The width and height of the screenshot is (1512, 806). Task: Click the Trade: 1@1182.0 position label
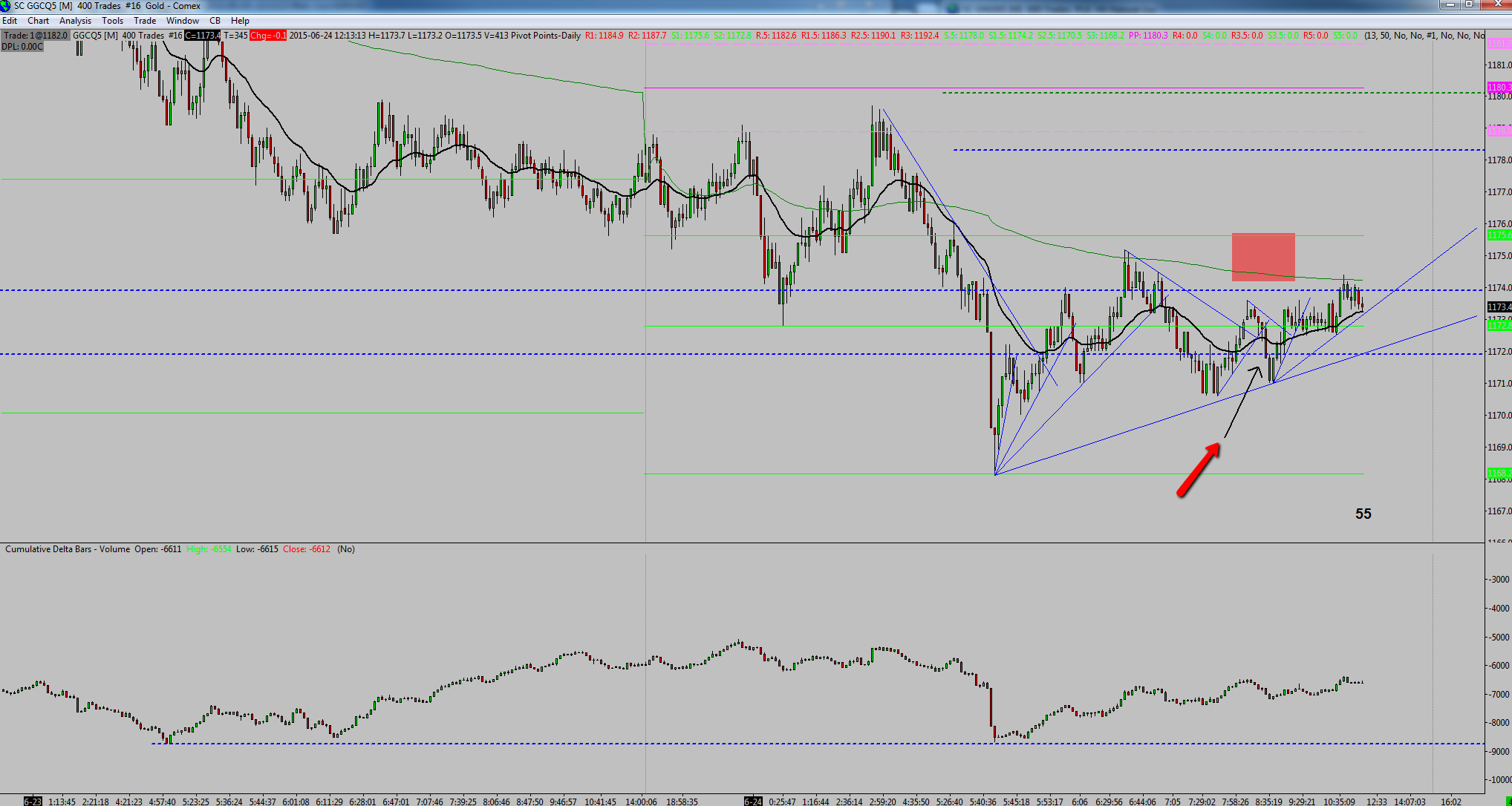pos(36,36)
